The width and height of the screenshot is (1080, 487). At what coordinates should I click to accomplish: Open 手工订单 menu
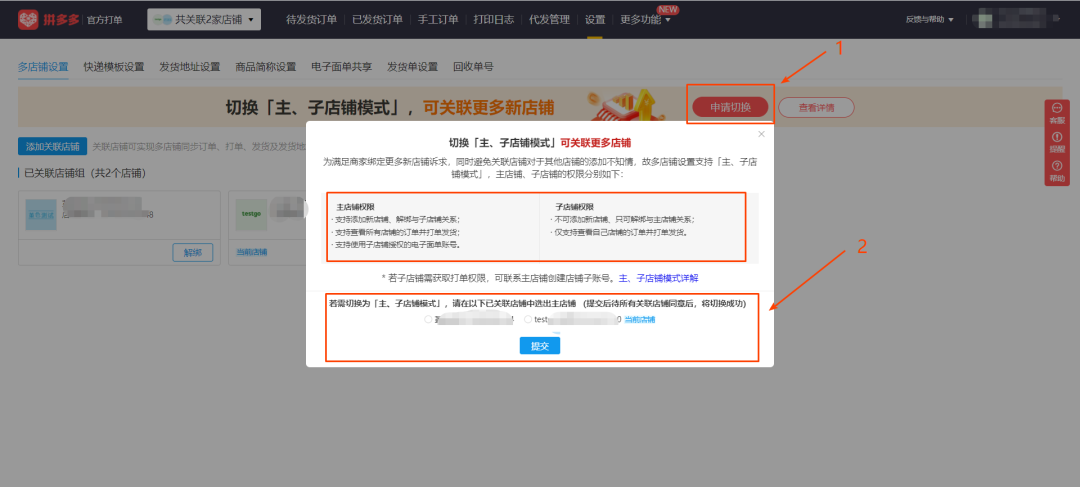point(438,19)
